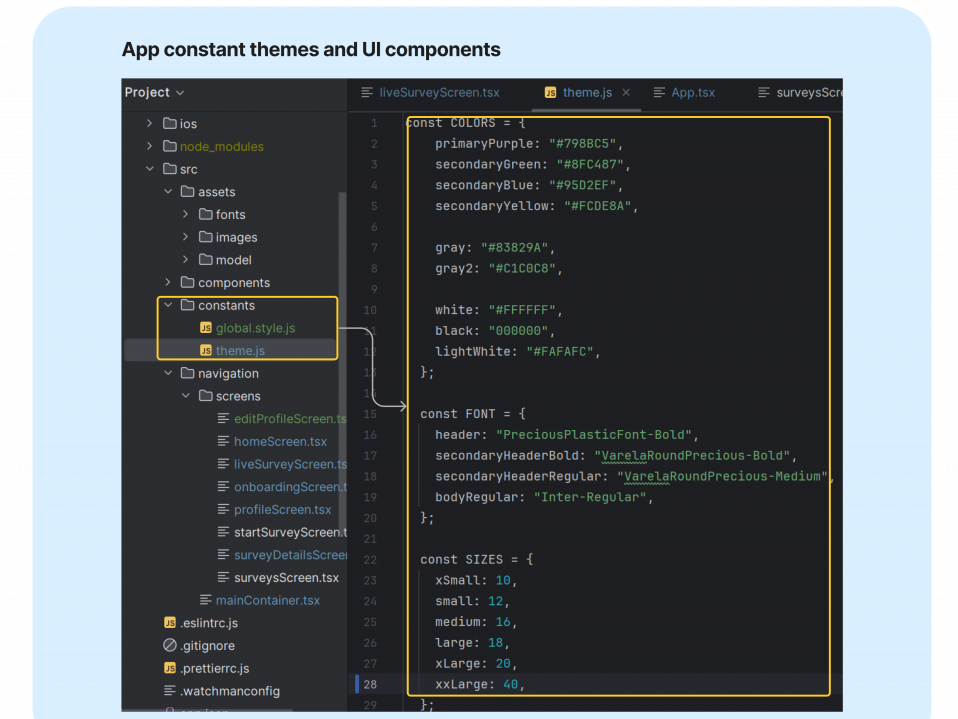The image size is (958, 719).
Task: Click the JS file icon beside theme.js in tree
Action: [206, 351]
